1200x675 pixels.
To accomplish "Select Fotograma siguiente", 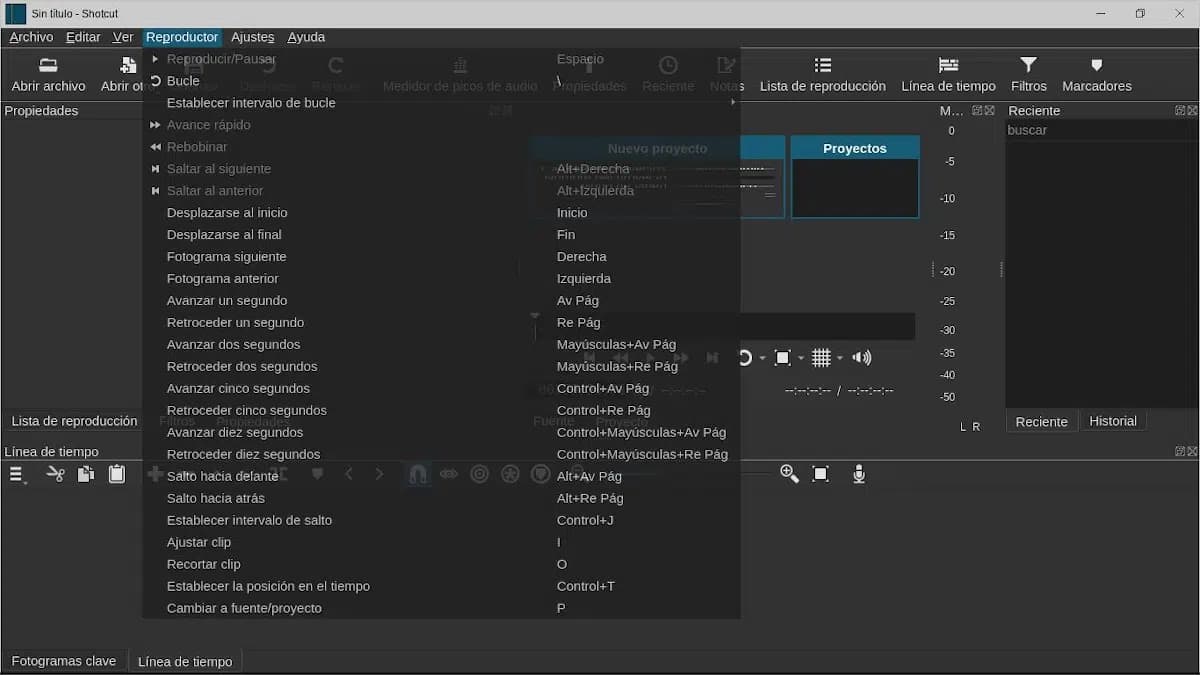I will pyautogui.click(x=441, y=257).
